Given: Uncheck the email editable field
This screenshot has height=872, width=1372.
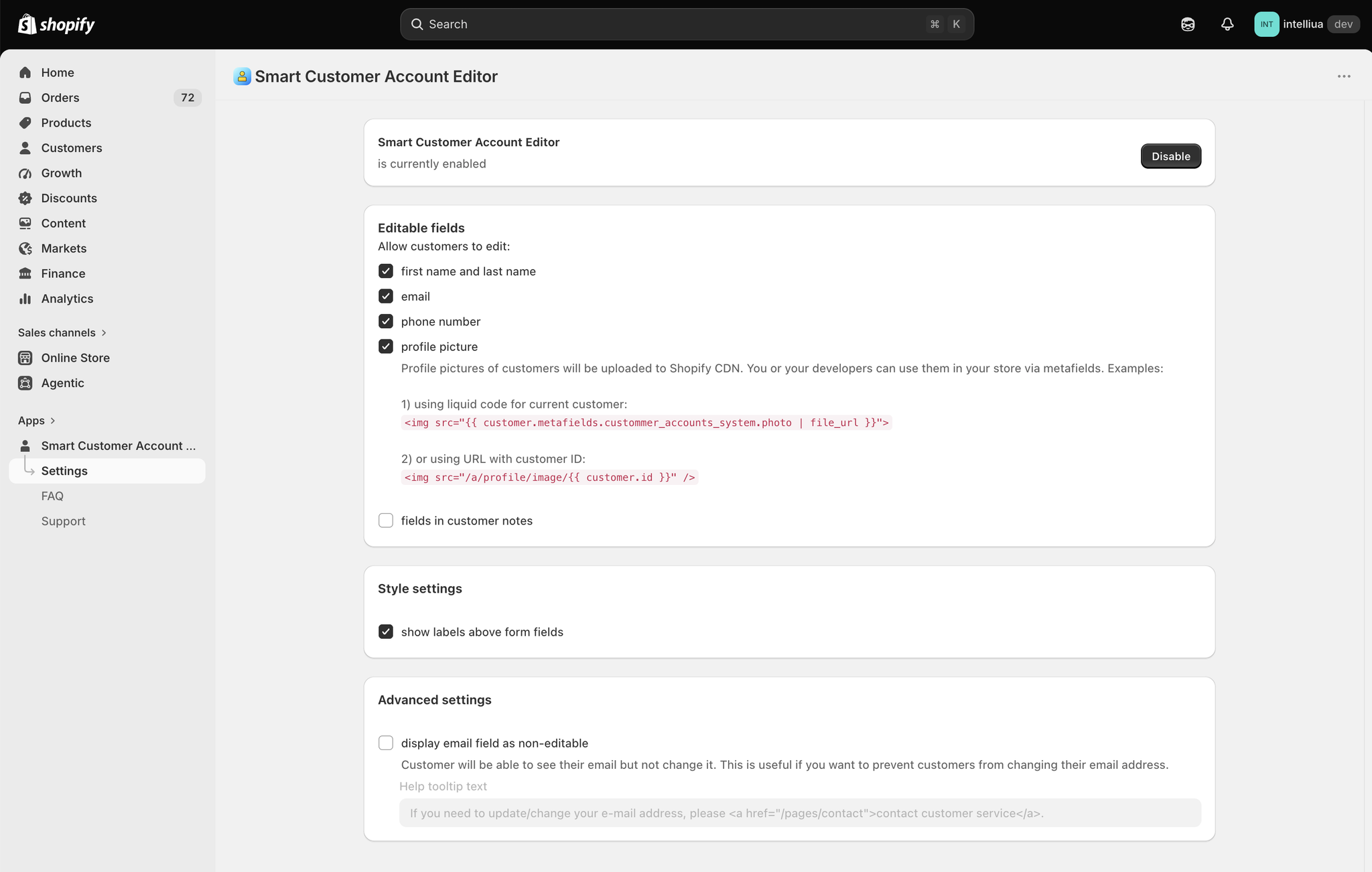Looking at the screenshot, I should tap(386, 296).
